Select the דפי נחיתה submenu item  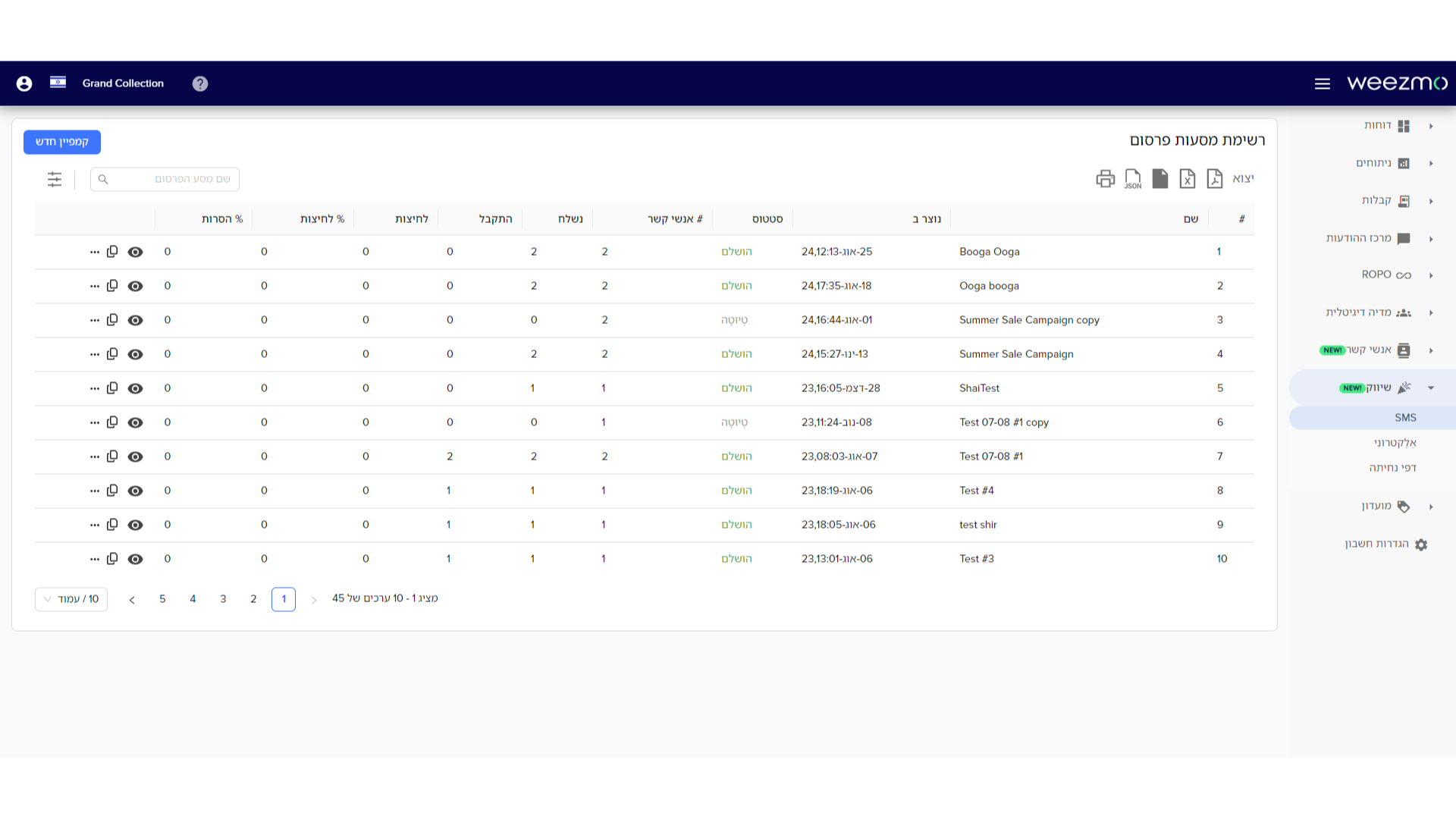[x=1392, y=468]
